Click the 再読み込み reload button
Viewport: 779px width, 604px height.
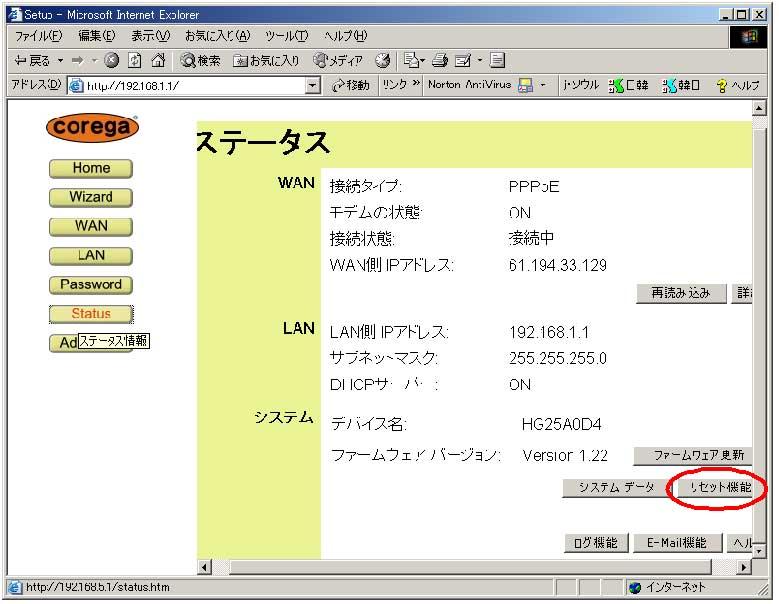click(680, 293)
